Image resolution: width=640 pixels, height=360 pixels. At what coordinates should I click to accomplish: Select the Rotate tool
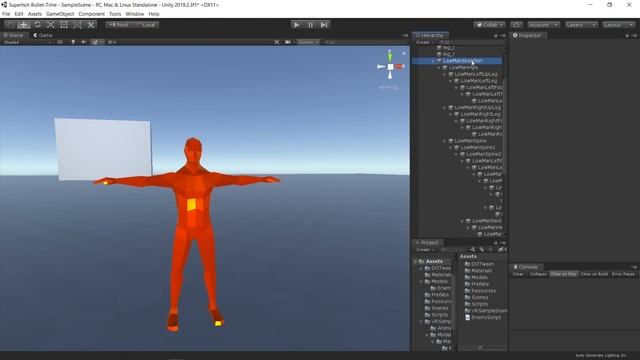pos(37,25)
